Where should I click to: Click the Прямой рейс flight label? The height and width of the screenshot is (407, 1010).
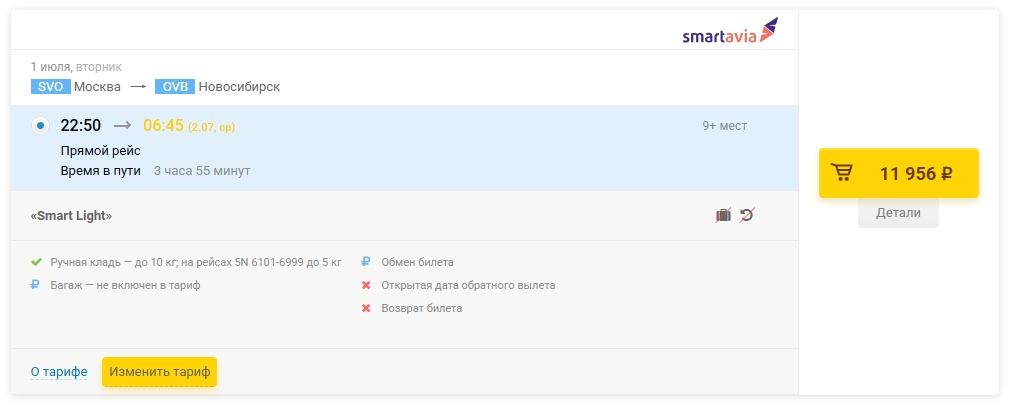click(x=101, y=151)
